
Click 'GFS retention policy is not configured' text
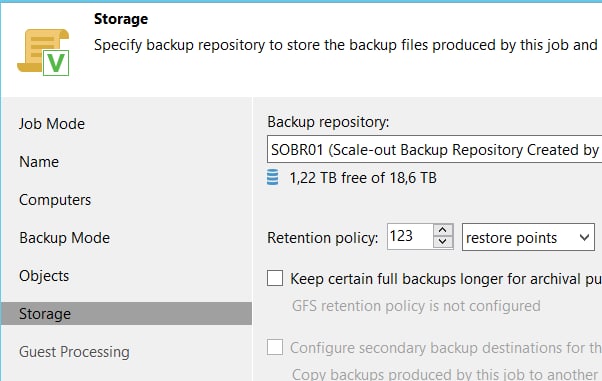416,306
